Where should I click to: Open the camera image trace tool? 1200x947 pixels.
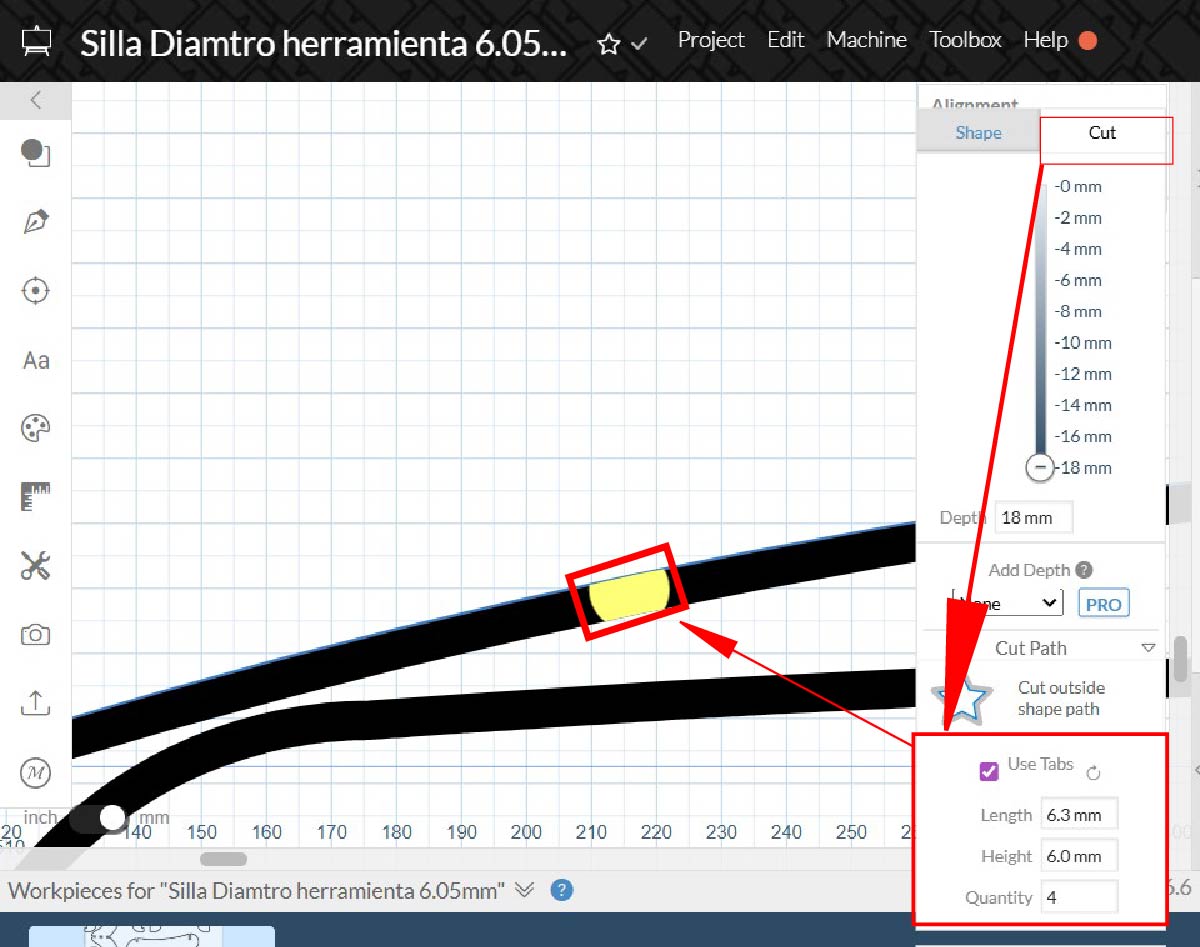[36, 635]
